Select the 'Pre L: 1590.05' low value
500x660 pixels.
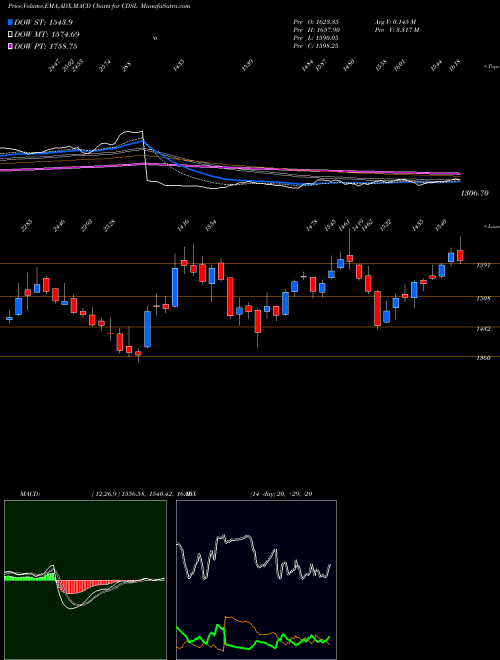tap(316, 38)
